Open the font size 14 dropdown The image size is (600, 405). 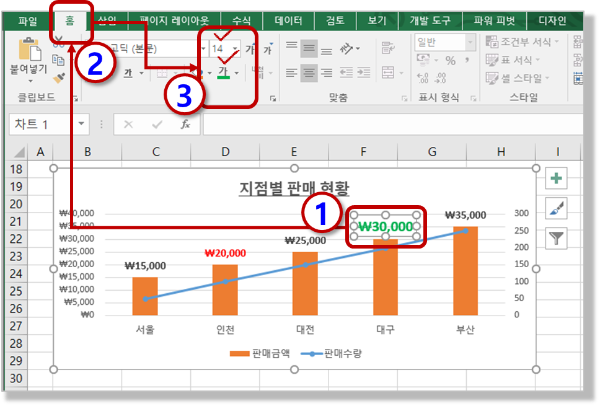(x=235, y=49)
